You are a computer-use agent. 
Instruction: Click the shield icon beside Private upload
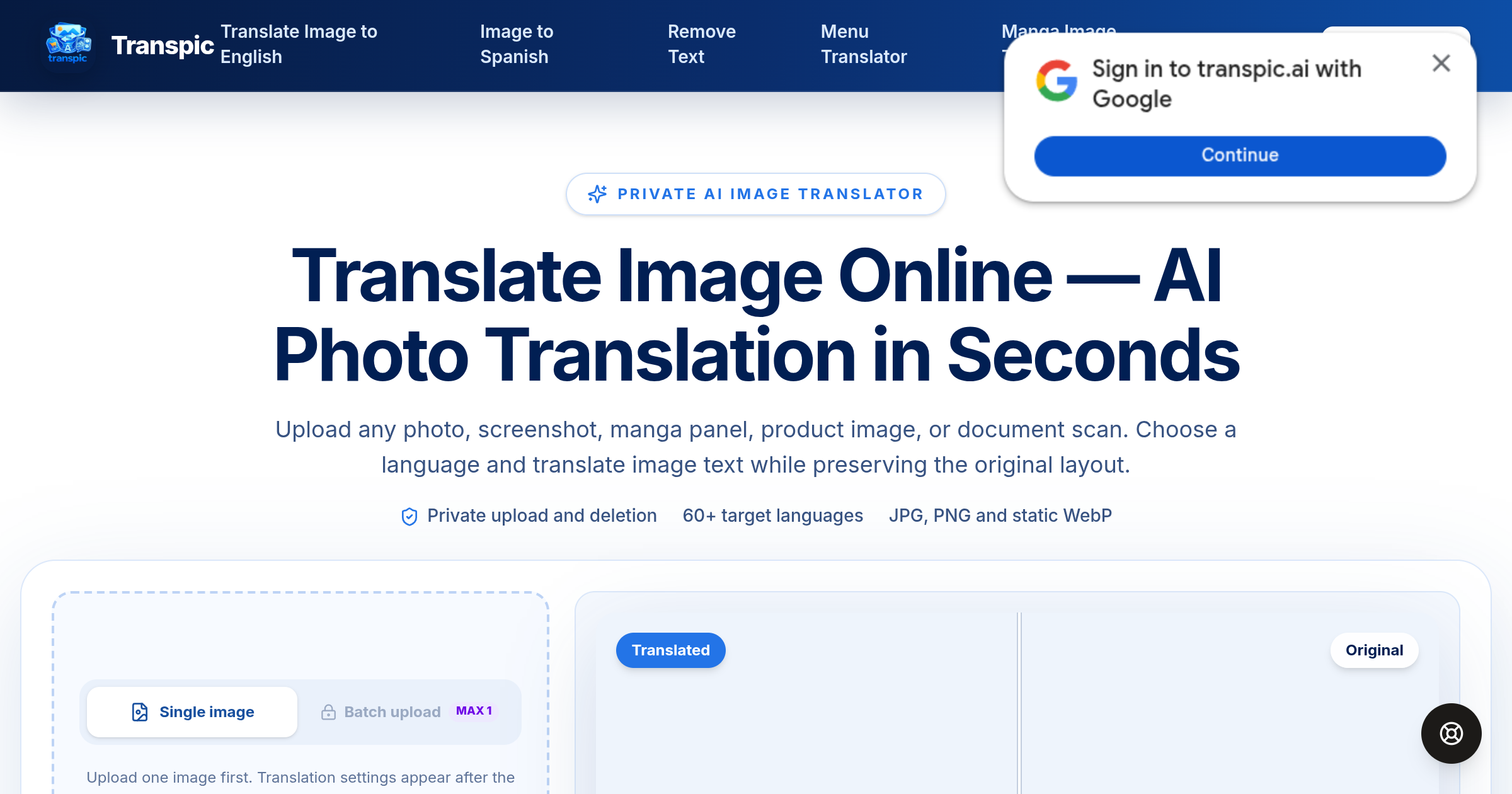(x=409, y=516)
